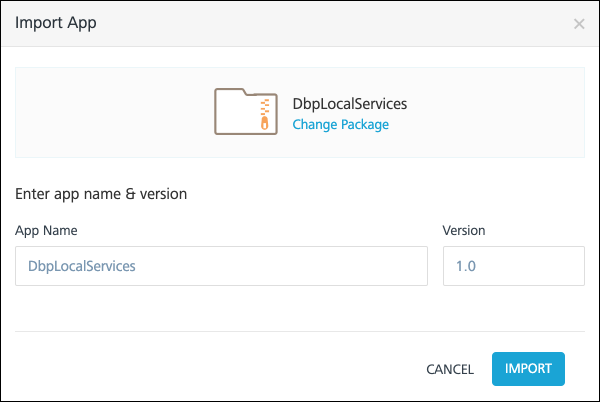Focus the App Name input field
Viewport: 600px width, 402px height.
click(x=221, y=266)
